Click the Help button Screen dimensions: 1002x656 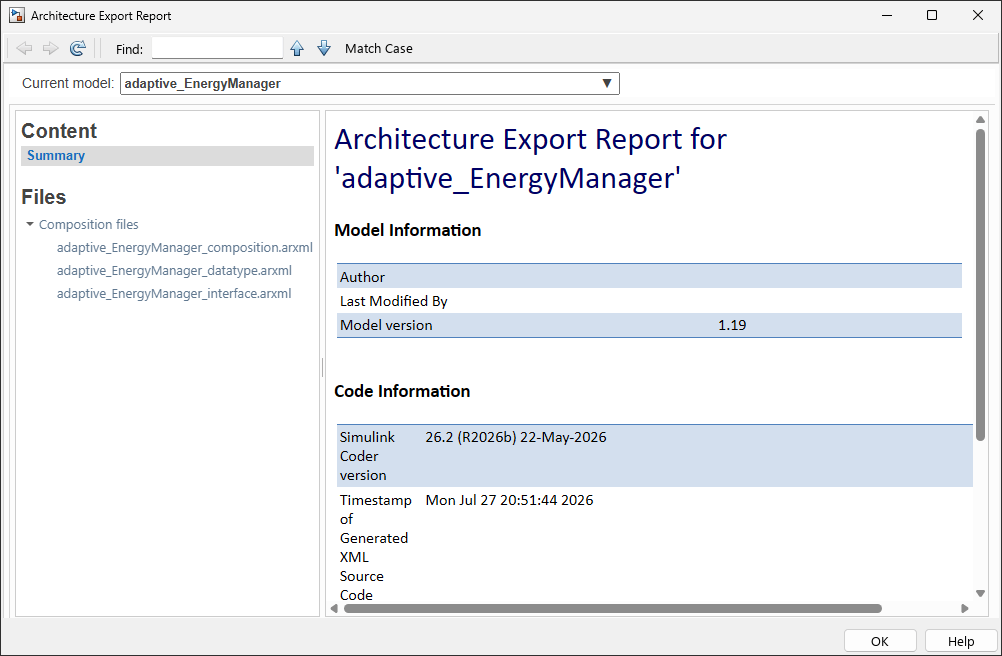pyautogui.click(x=960, y=641)
